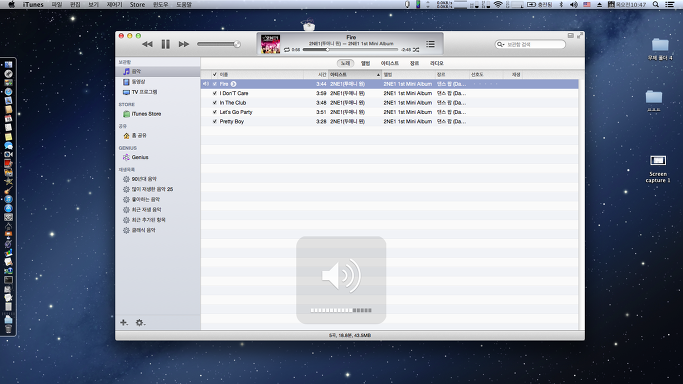Screen dimensions: 683x384
Task: Uncheck the checkbox for Pretty Boy
Action: [214, 121]
